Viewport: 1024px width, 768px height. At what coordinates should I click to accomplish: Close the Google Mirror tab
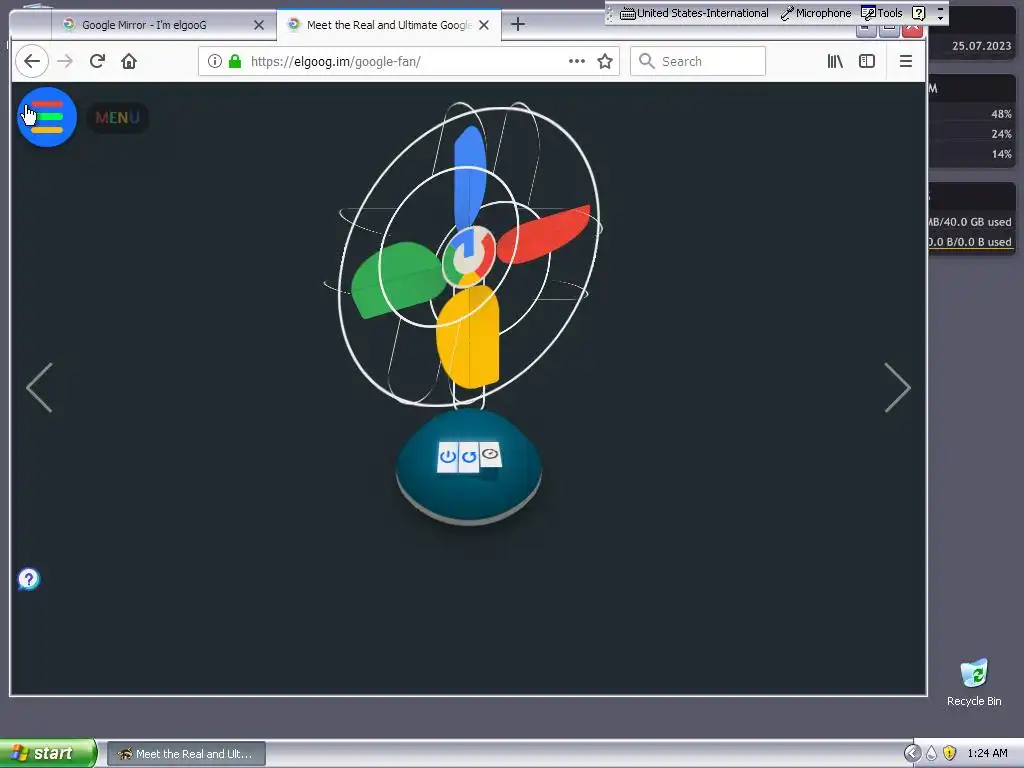259,25
